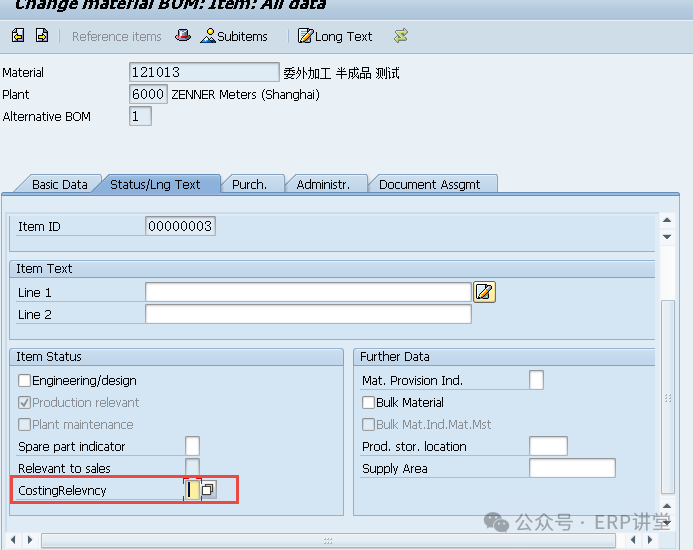Screen dimensions: 693x550
Task: Enable the Engineering/design checkbox
Action: click(x=25, y=381)
